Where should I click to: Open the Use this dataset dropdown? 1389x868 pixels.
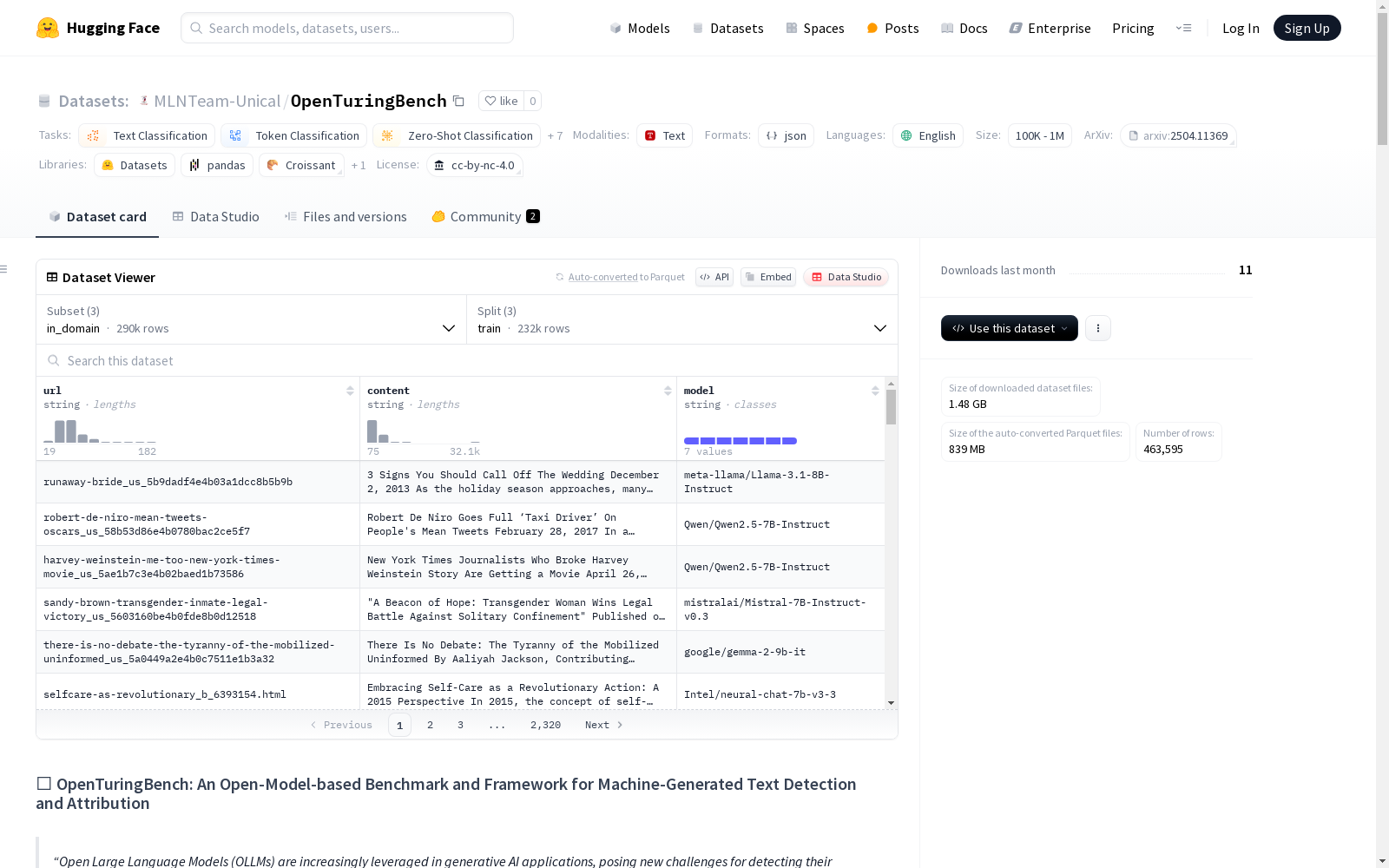pos(1010,328)
